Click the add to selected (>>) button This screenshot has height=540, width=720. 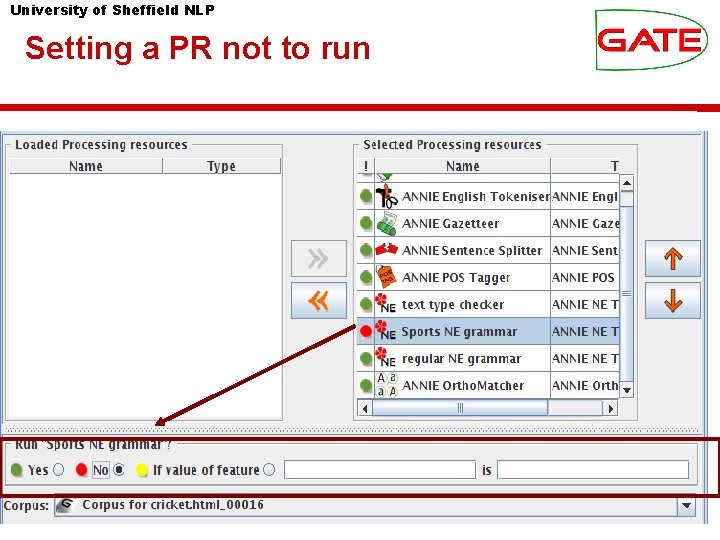[319, 258]
